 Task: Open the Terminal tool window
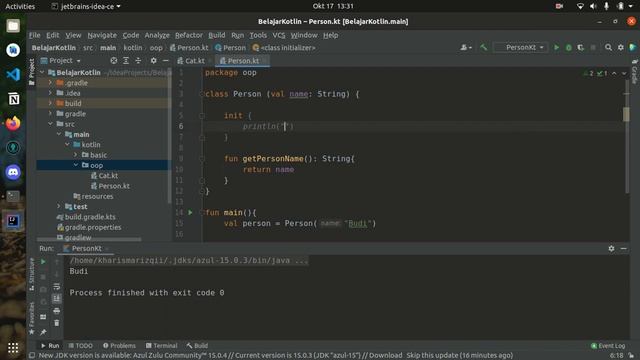[161, 345]
